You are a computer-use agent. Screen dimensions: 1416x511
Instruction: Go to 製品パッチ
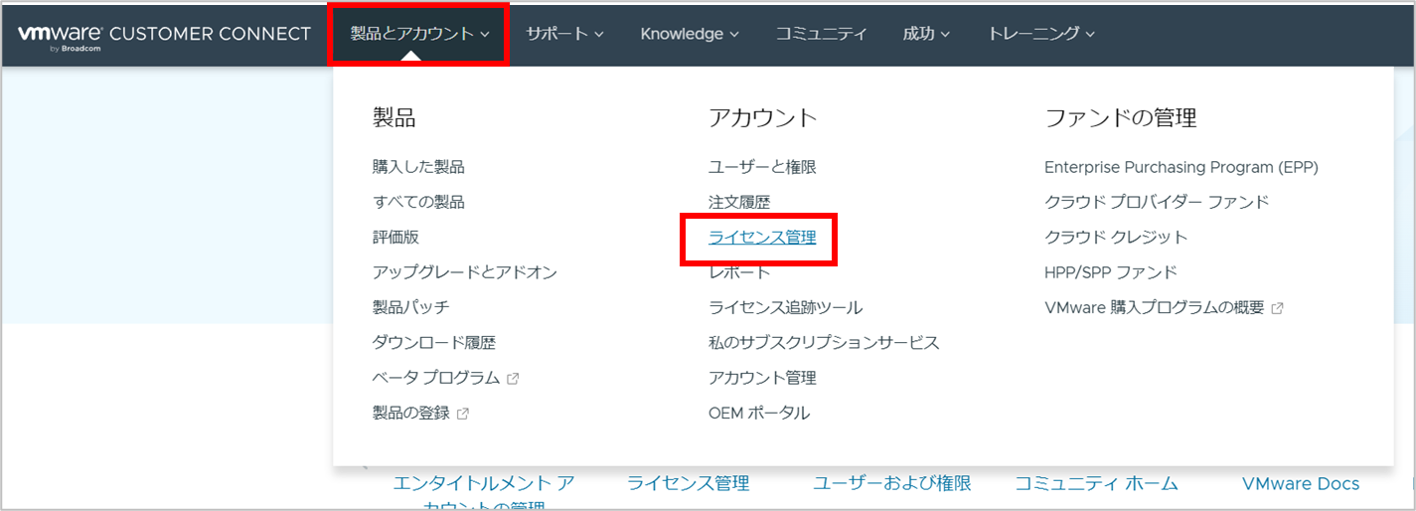tap(411, 307)
